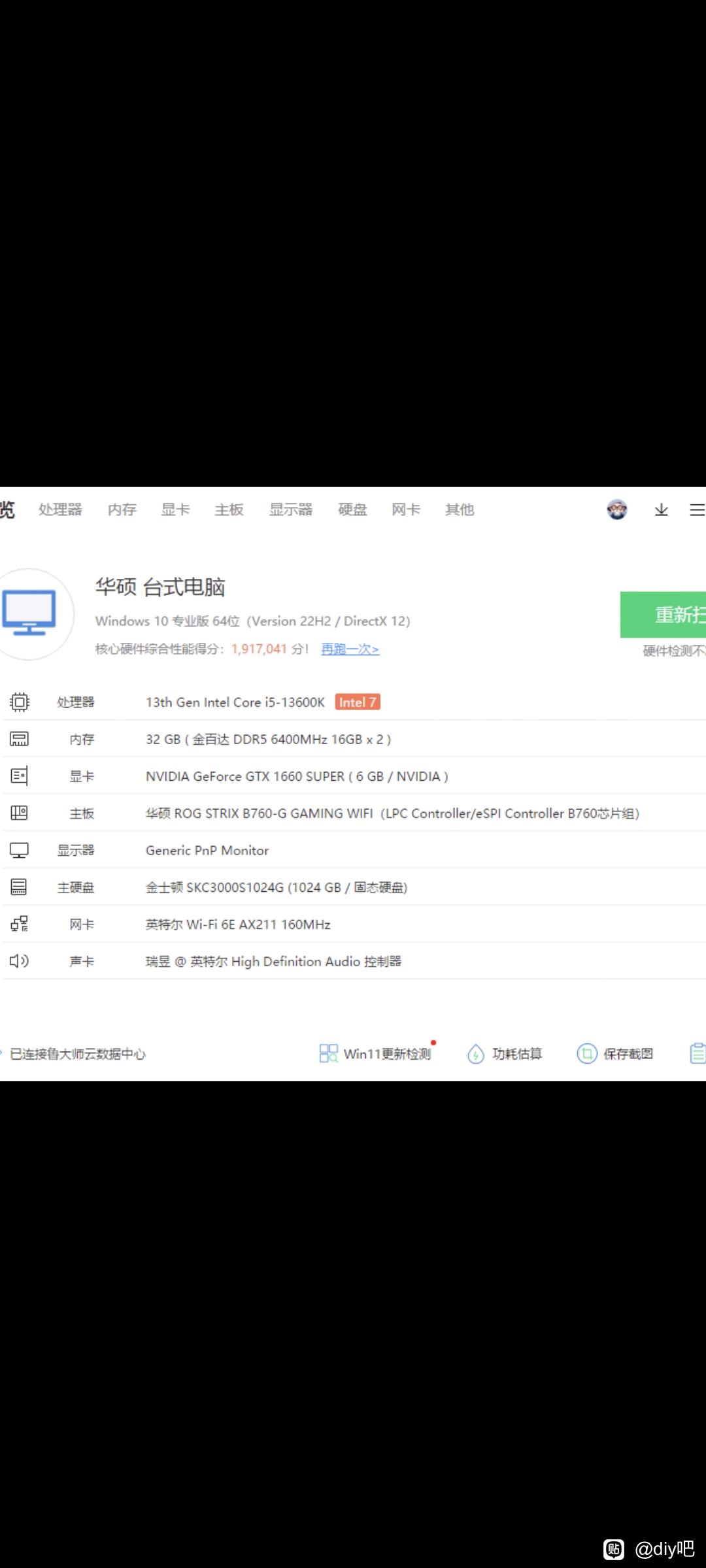Click the network card icon

click(20, 924)
